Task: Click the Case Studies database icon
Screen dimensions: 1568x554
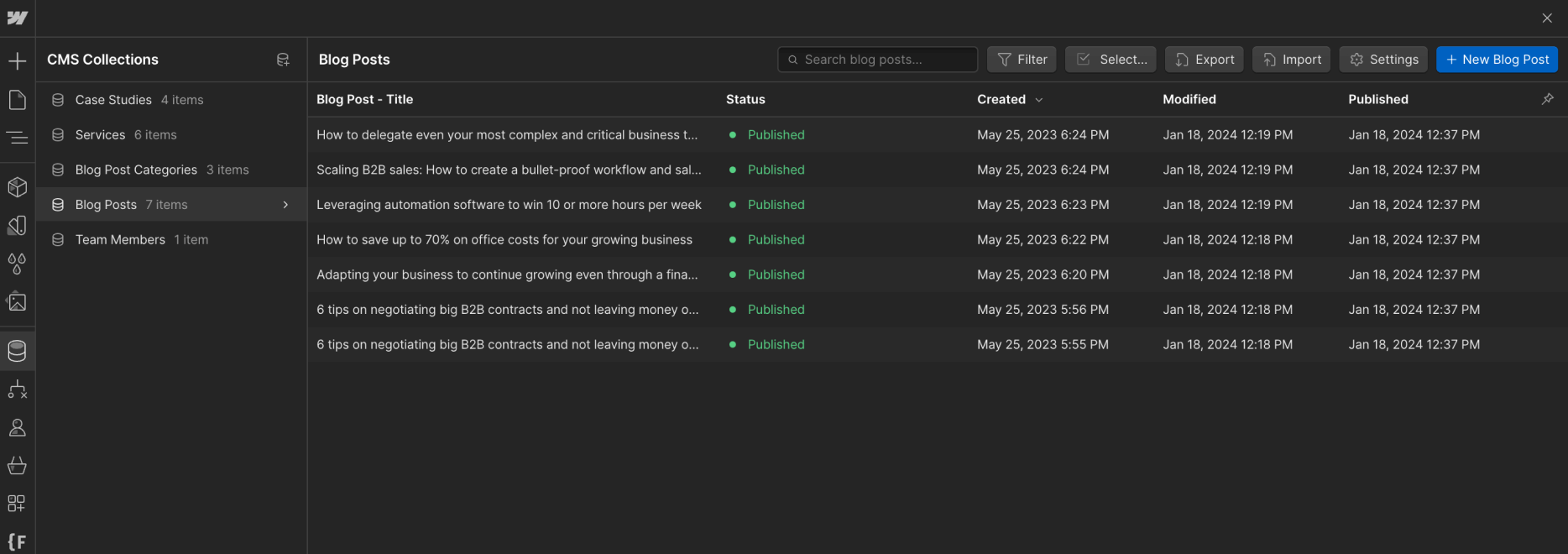Action: tap(58, 100)
